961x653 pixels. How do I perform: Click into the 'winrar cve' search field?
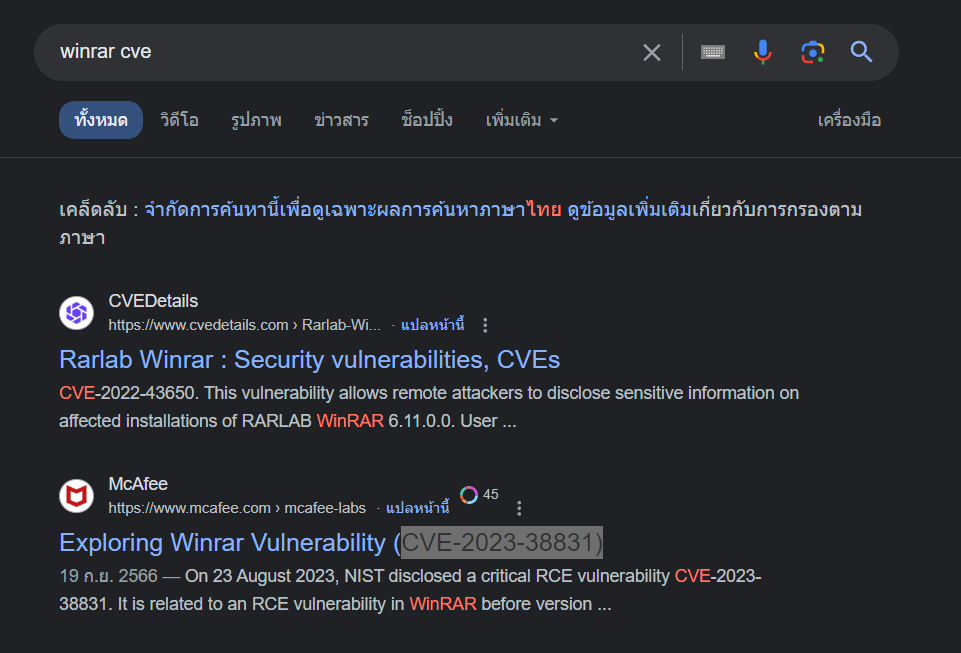tap(340, 52)
